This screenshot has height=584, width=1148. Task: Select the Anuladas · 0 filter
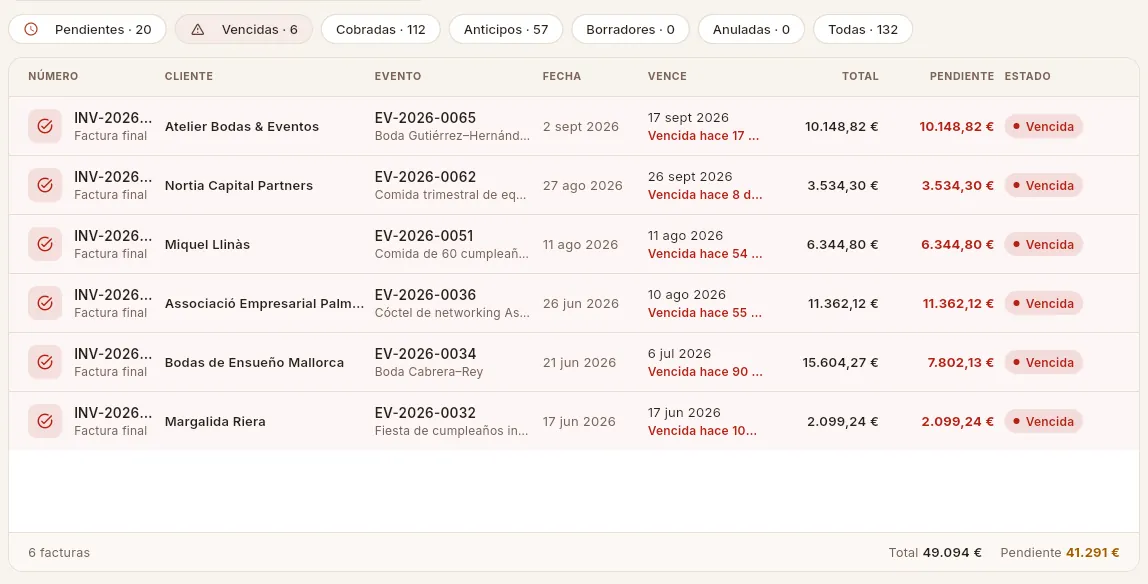coord(751,29)
